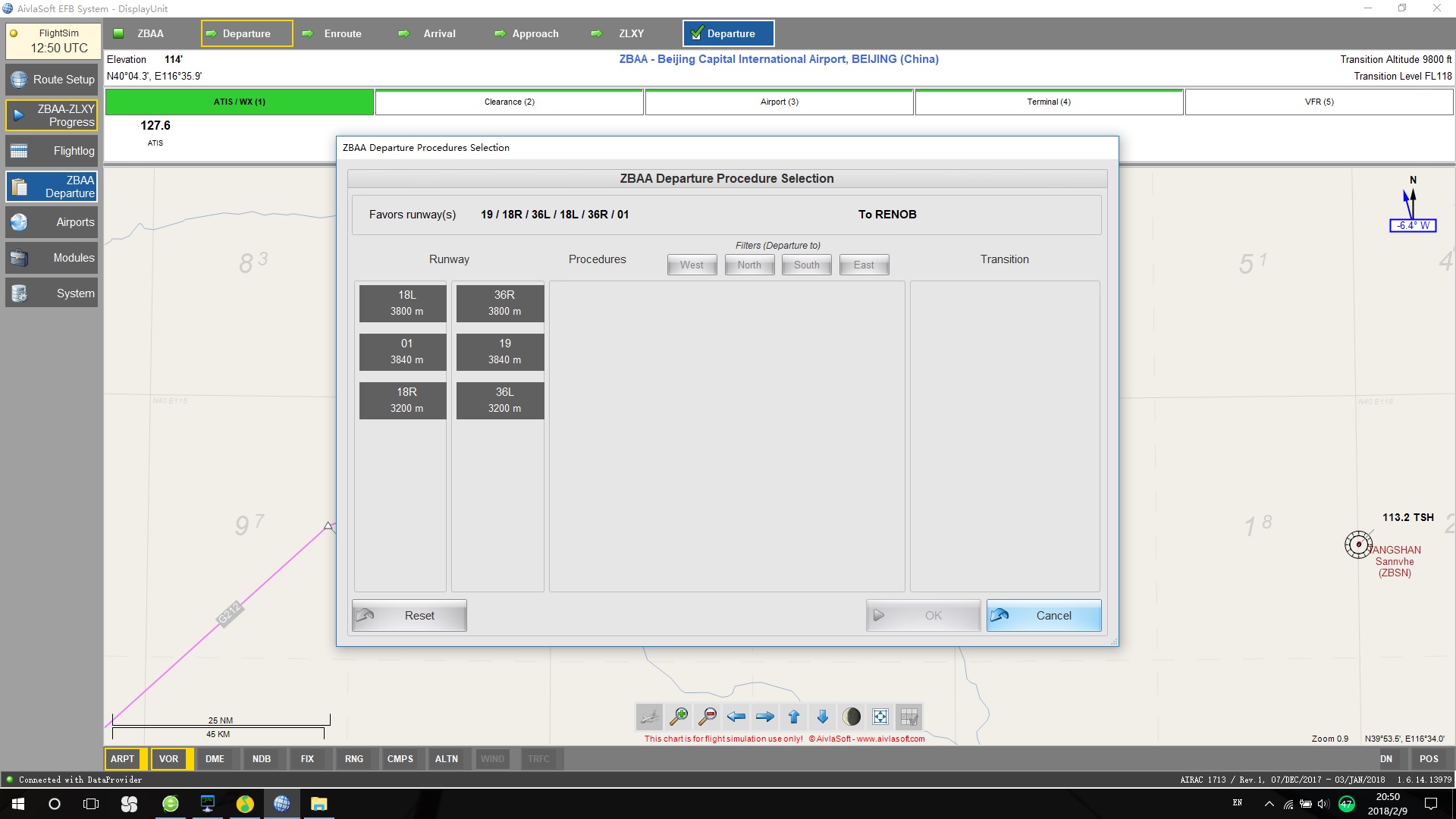This screenshot has width=1456, height=819.
Task: Click the Reset button in dialog
Action: click(408, 615)
